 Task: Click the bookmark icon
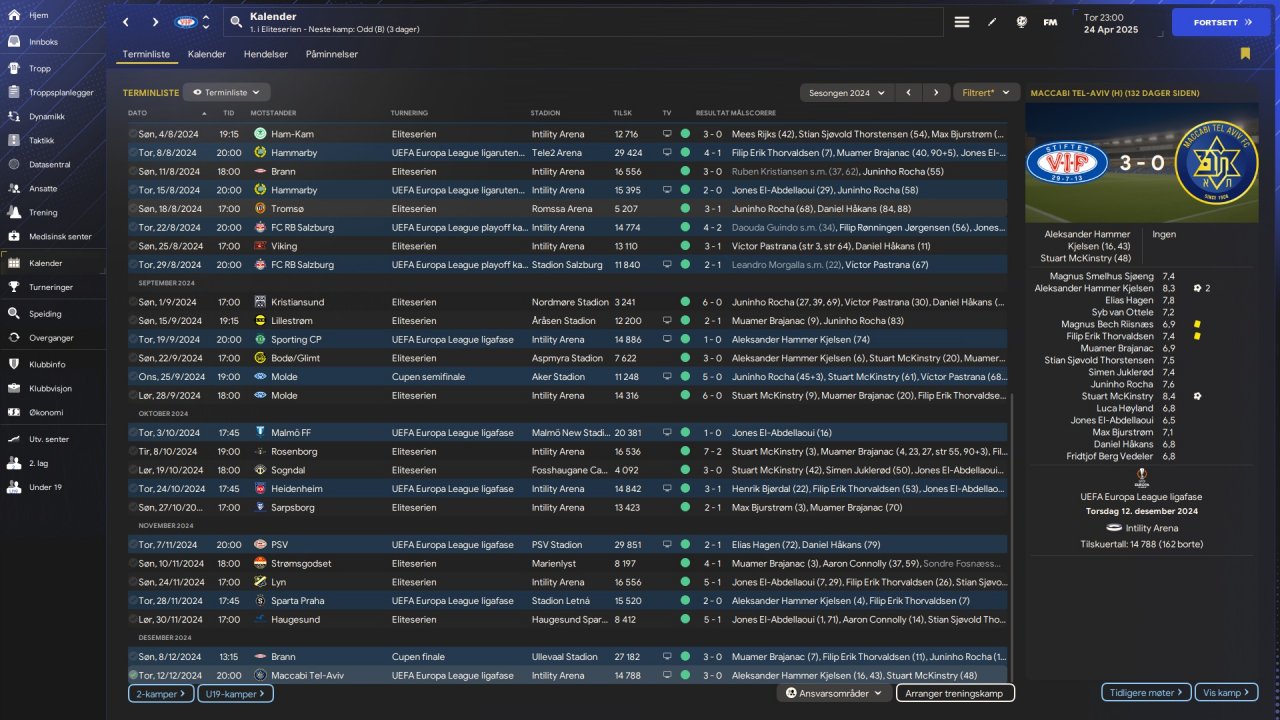coord(1245,54)
